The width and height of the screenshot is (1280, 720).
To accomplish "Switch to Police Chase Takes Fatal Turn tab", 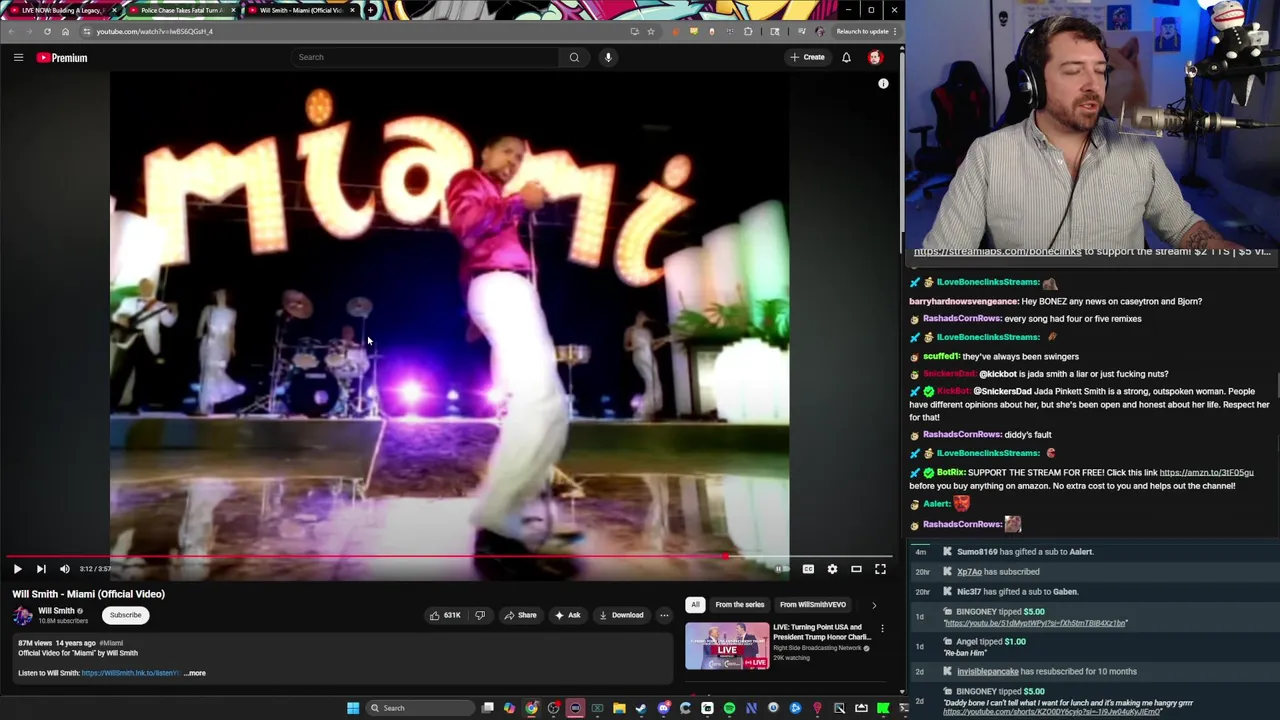I will coord(180,10).
